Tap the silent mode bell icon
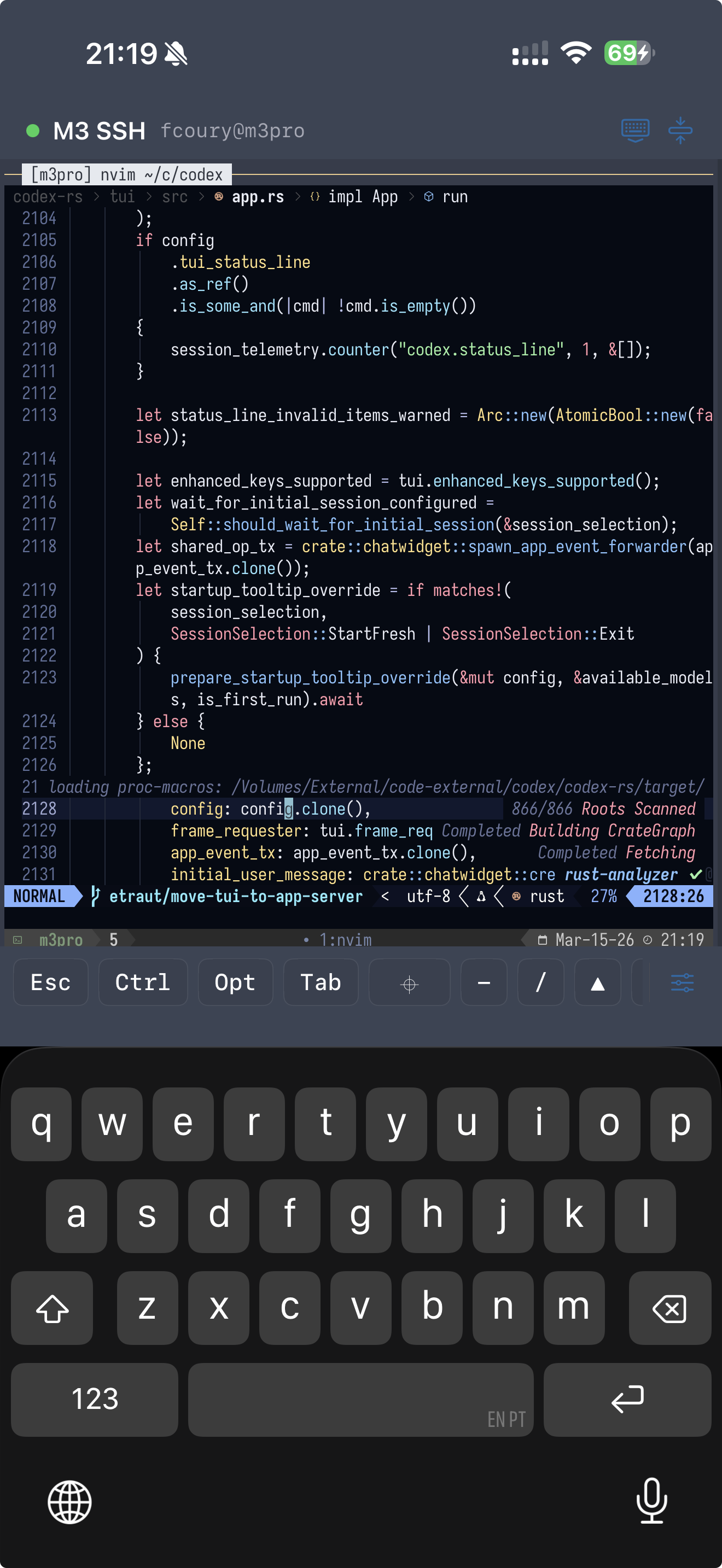Image resolution: width=722 pixels, height=1568 pixels. [x=176, y=54]
